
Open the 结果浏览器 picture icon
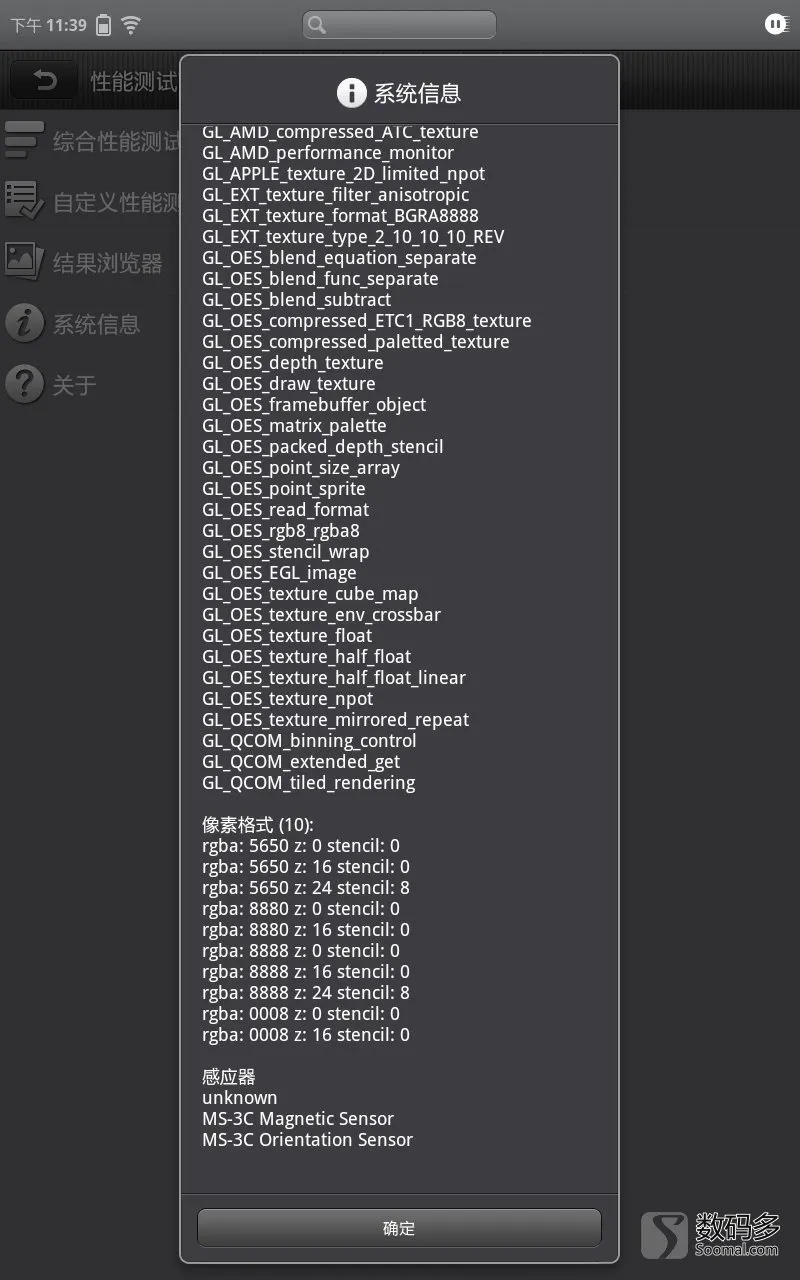click(24, 262)
